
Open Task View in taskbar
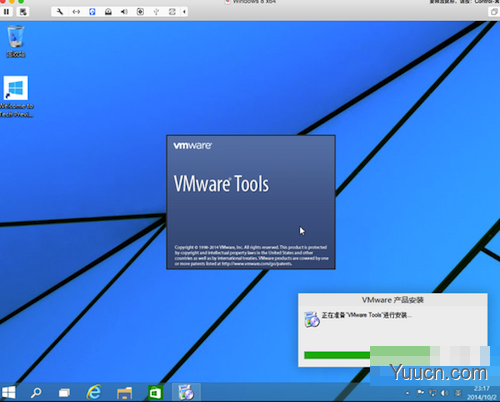(64, 393)
